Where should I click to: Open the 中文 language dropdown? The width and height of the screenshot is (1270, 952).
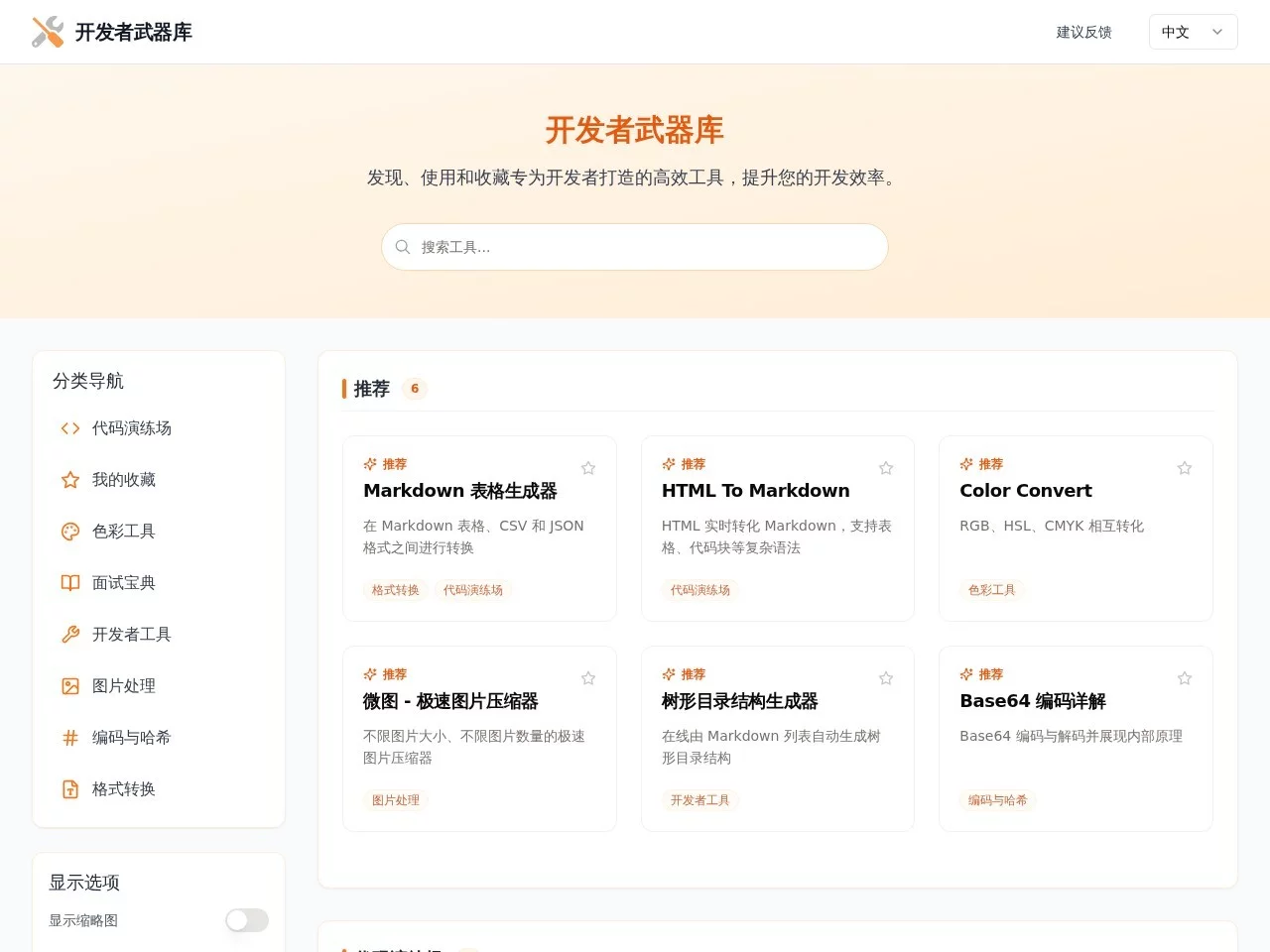point(1193,32)
